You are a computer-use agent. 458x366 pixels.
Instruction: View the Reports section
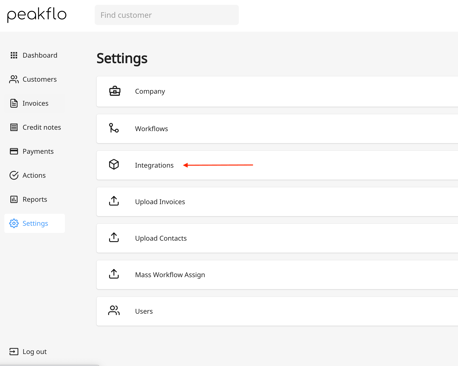point(34,199)
